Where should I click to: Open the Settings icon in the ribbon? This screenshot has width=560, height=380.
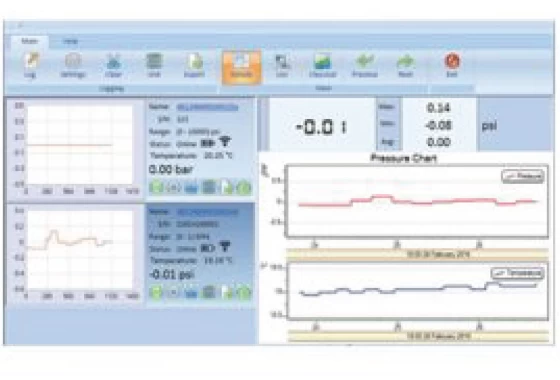tap(73, 65)
